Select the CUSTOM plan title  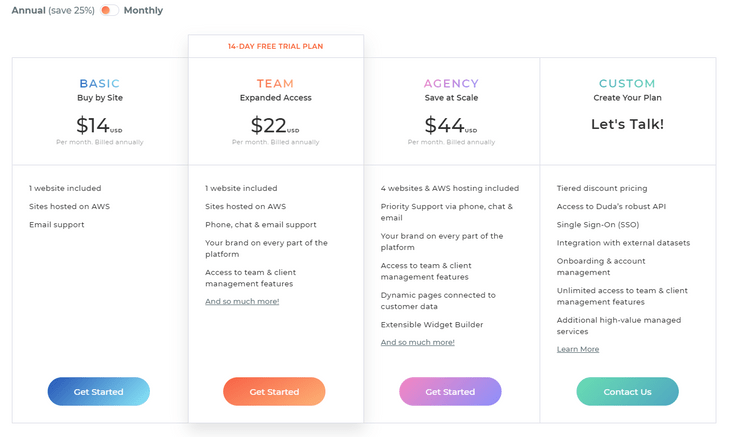pos(627,84)
